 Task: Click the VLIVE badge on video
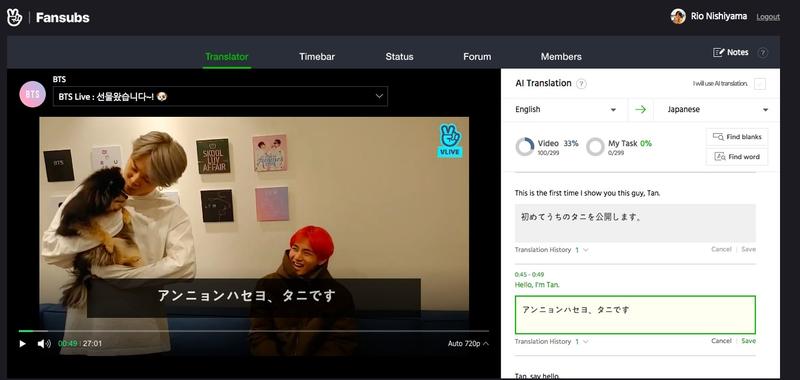pyautogui.click(x=450, y=140)
